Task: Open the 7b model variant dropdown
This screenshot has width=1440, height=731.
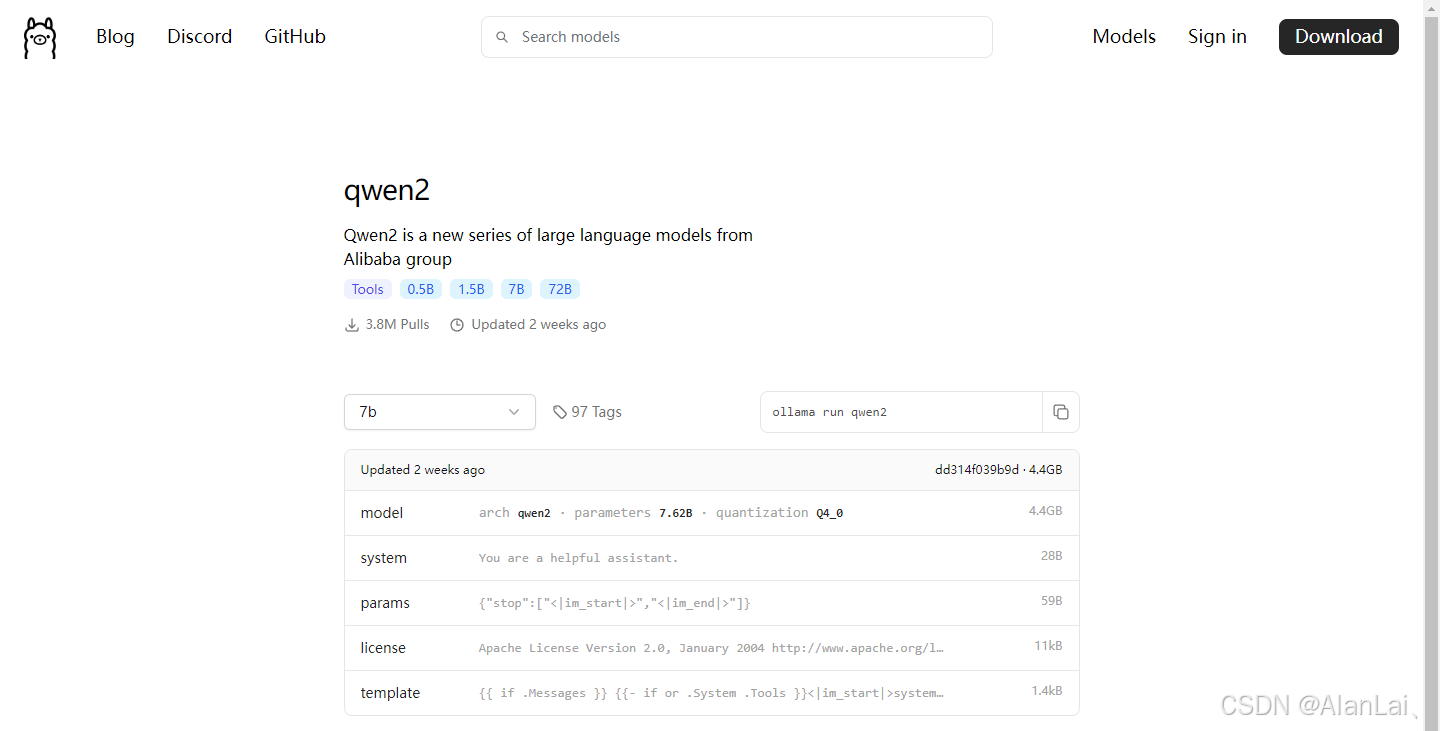Action: click(440, 411)
